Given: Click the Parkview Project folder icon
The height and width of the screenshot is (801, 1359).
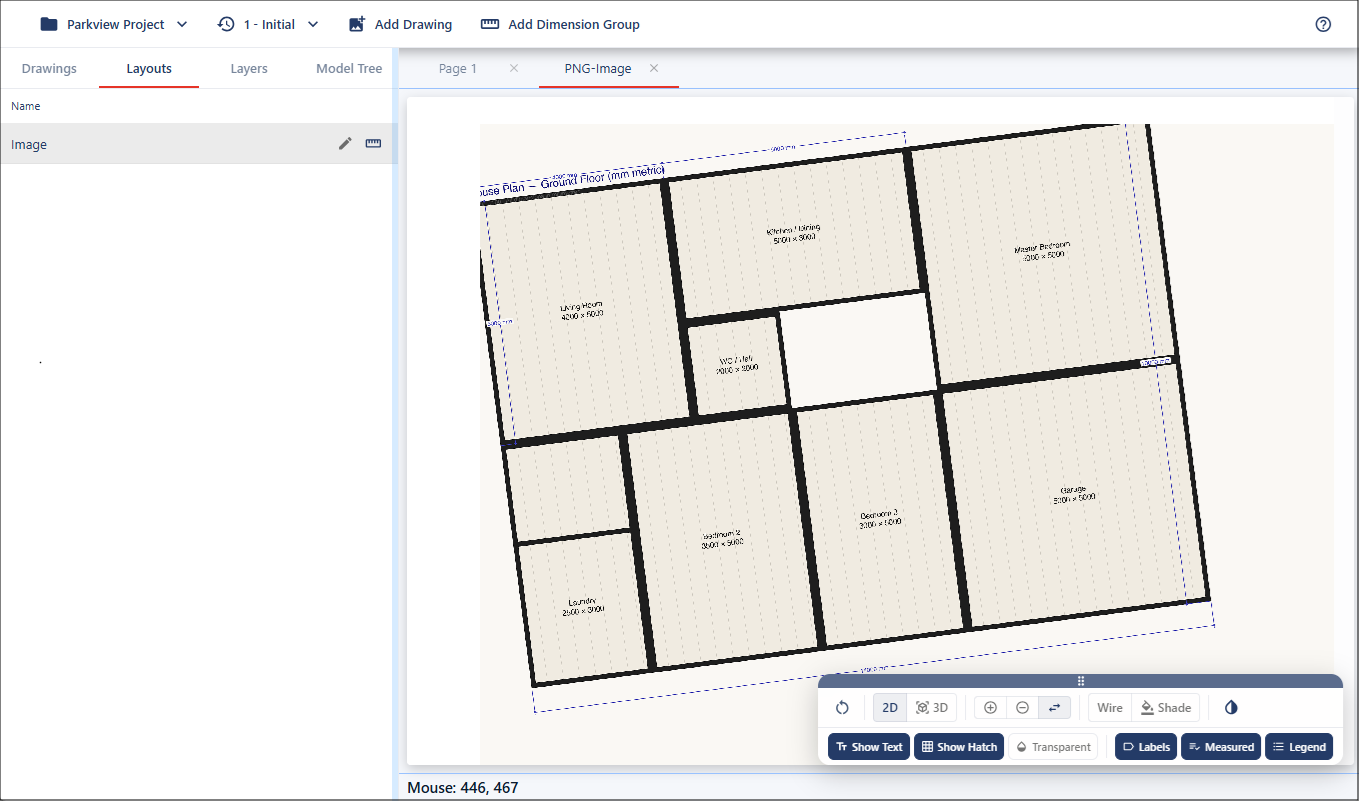Looking at the screenshot, I should (x=49, y=24).
